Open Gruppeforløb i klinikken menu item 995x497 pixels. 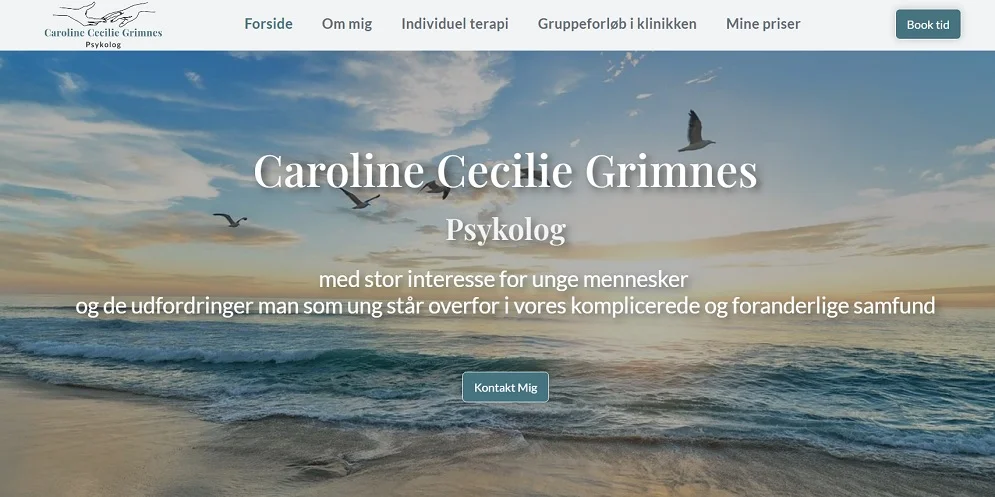[x=617, y=24]
